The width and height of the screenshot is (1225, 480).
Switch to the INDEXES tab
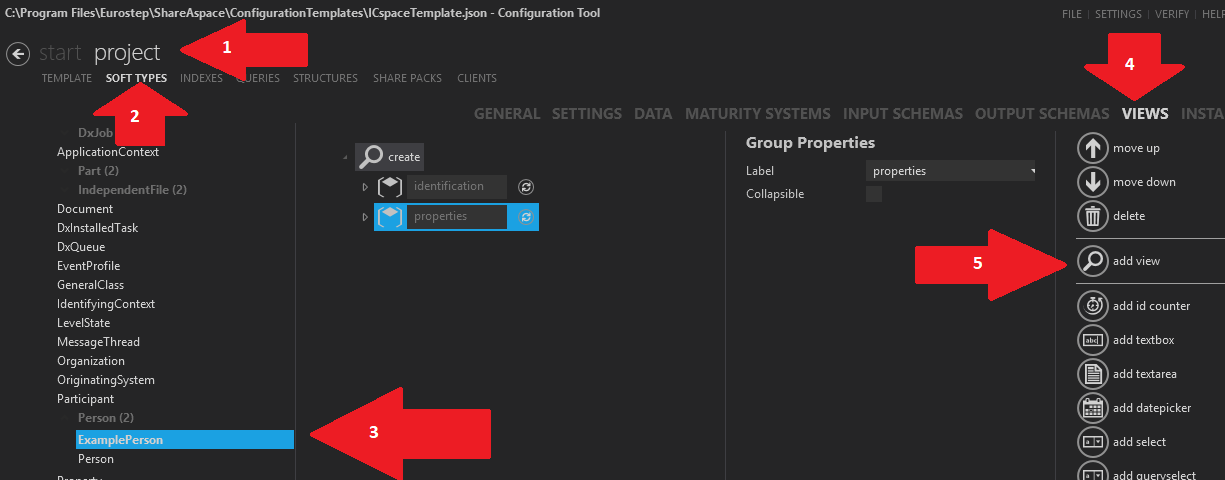point(201,78)
